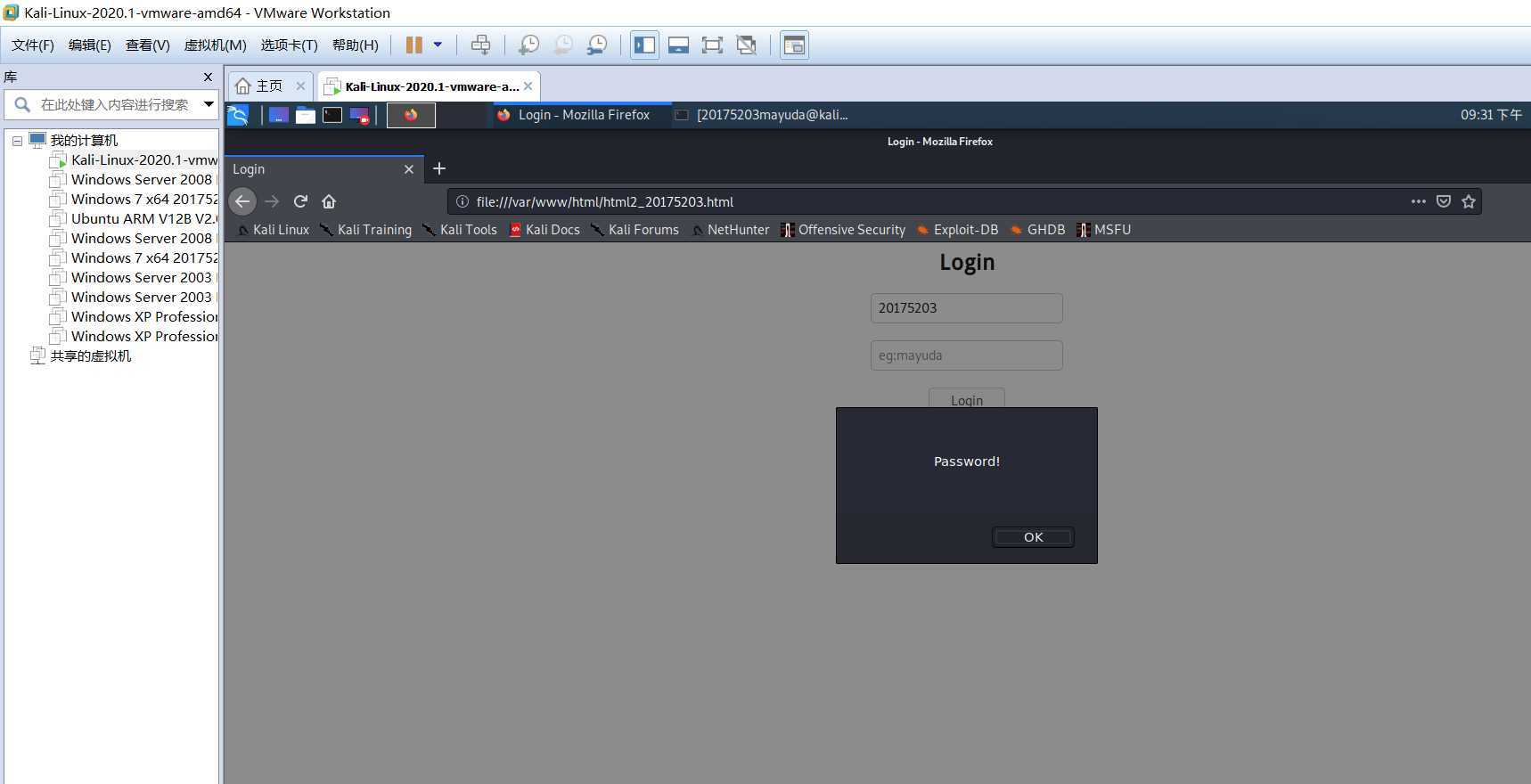
Task: Open the MSFU bookmark
Action: pyautogui.click(x=1103, y=230)
